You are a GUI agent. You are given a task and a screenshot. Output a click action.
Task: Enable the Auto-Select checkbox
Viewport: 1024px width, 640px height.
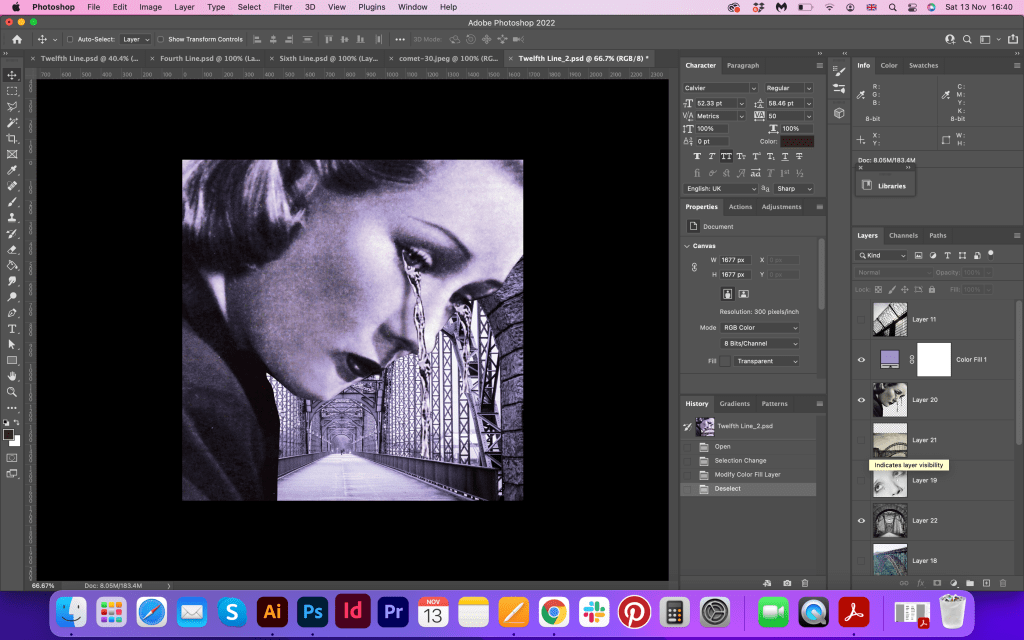70,39
